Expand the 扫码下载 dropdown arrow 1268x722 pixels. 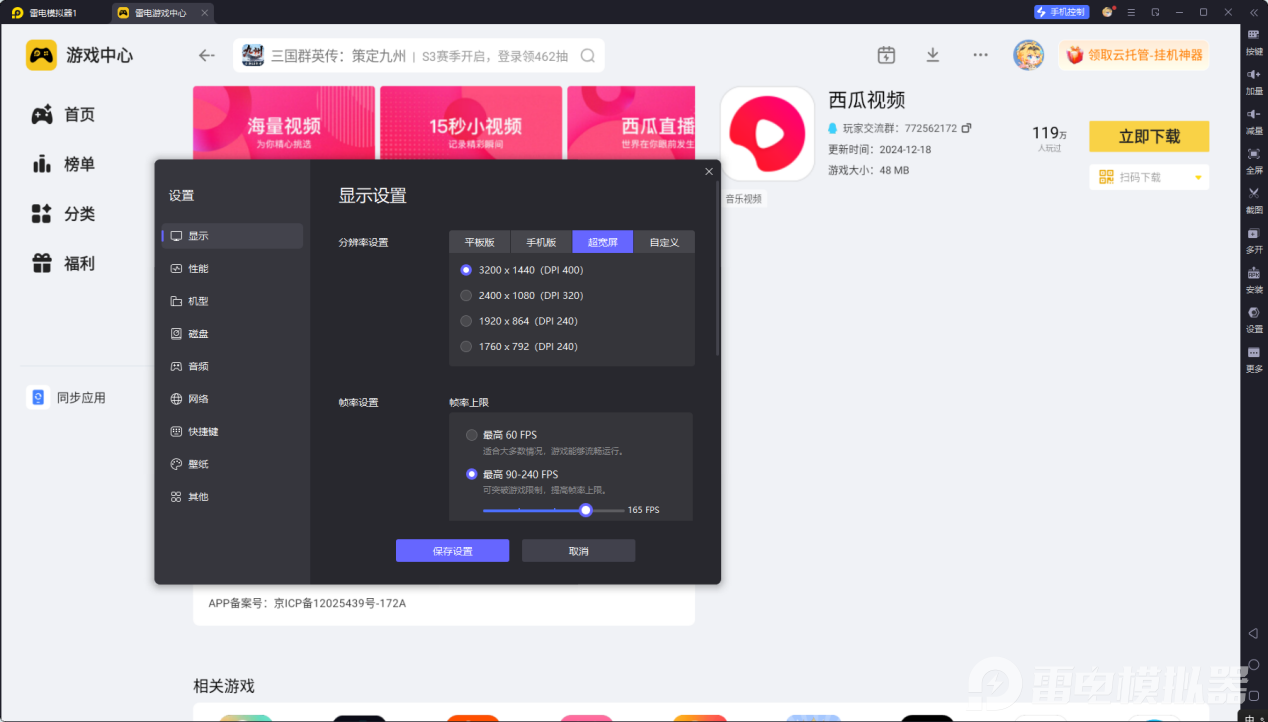pos(1198,178)
